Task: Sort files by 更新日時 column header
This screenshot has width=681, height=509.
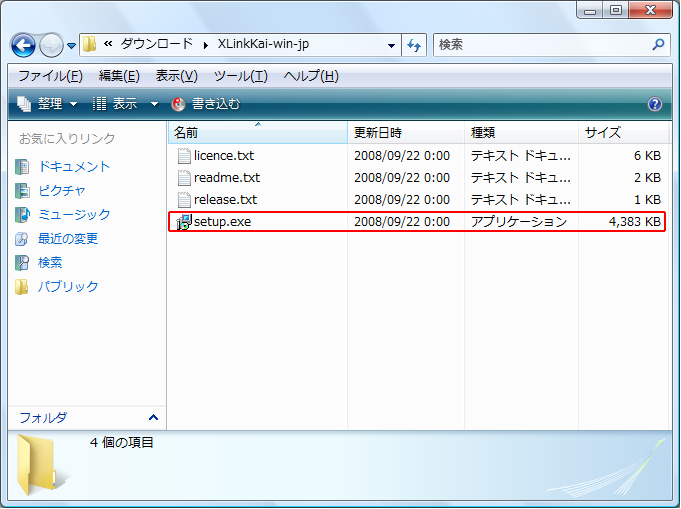Action: point(378,133)
